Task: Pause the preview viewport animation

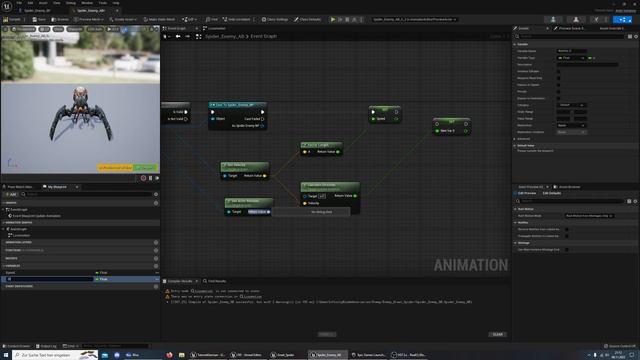Action: coord(150,178)
